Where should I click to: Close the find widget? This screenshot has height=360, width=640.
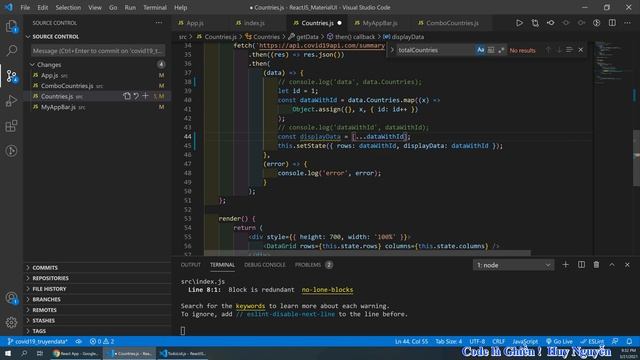pyautogui.click(x=581, y=50)
